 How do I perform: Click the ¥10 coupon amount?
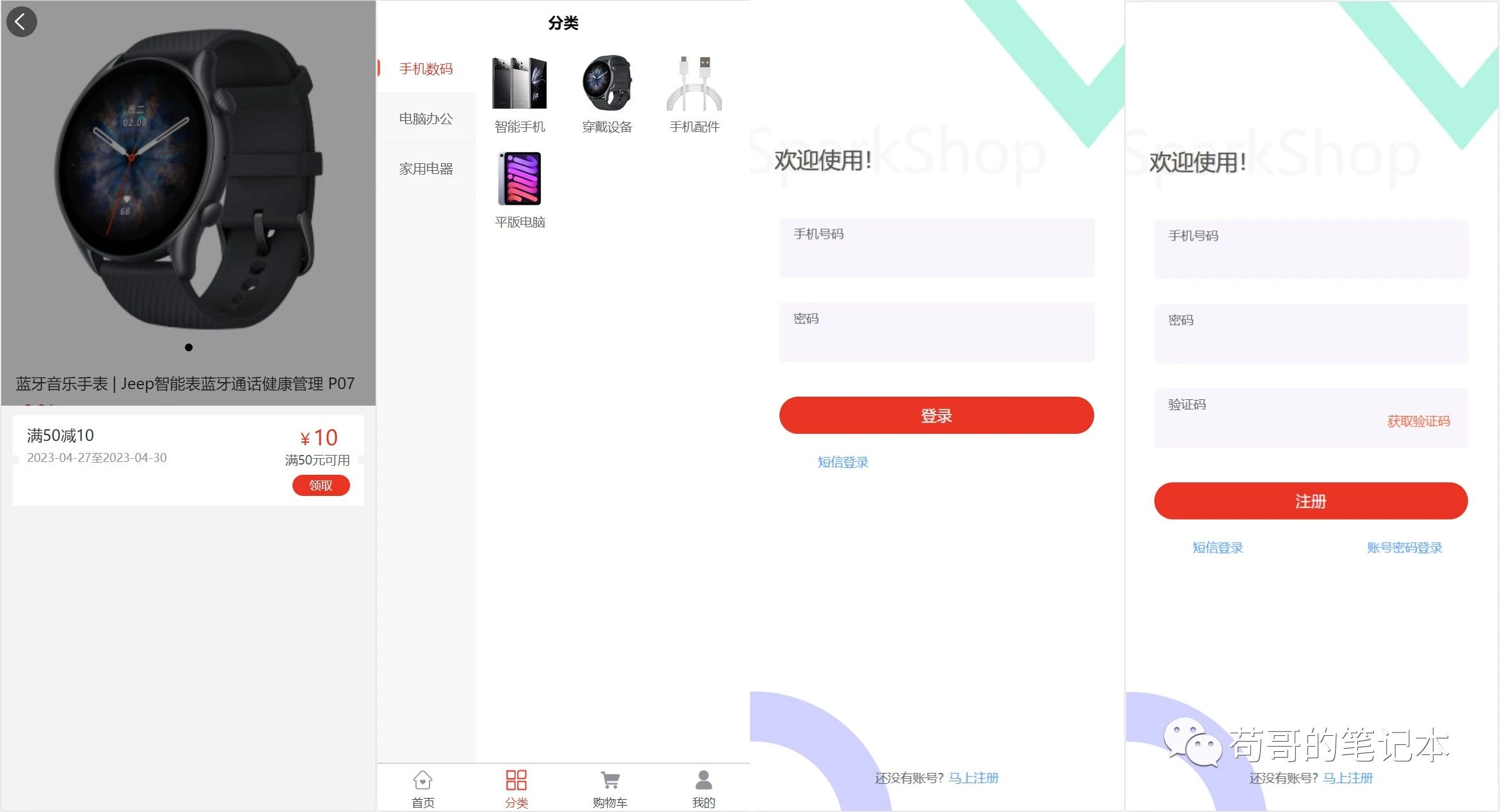point(319,438)
